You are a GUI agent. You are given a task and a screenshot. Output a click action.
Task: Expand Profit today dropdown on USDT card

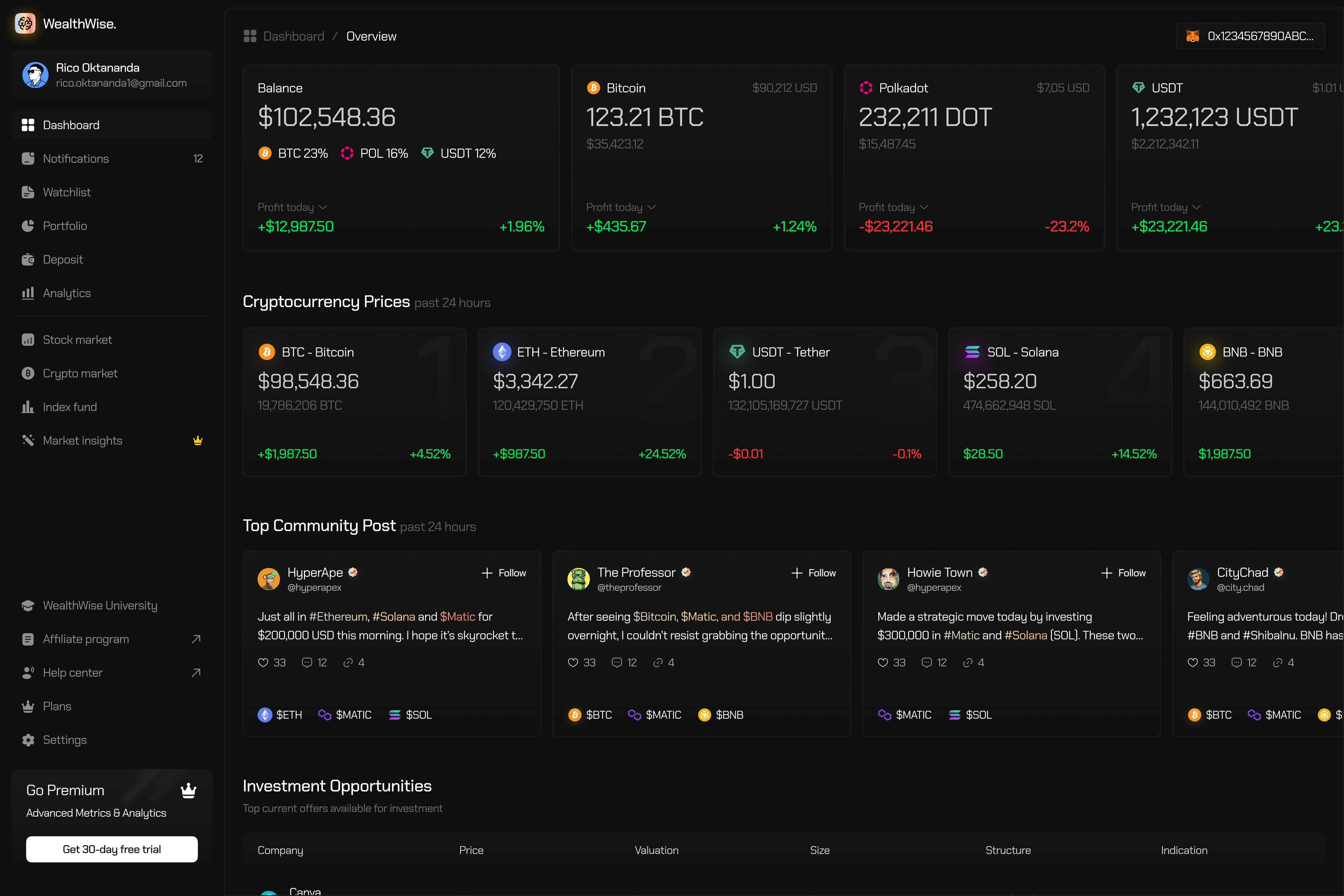tap(1166, 207)
